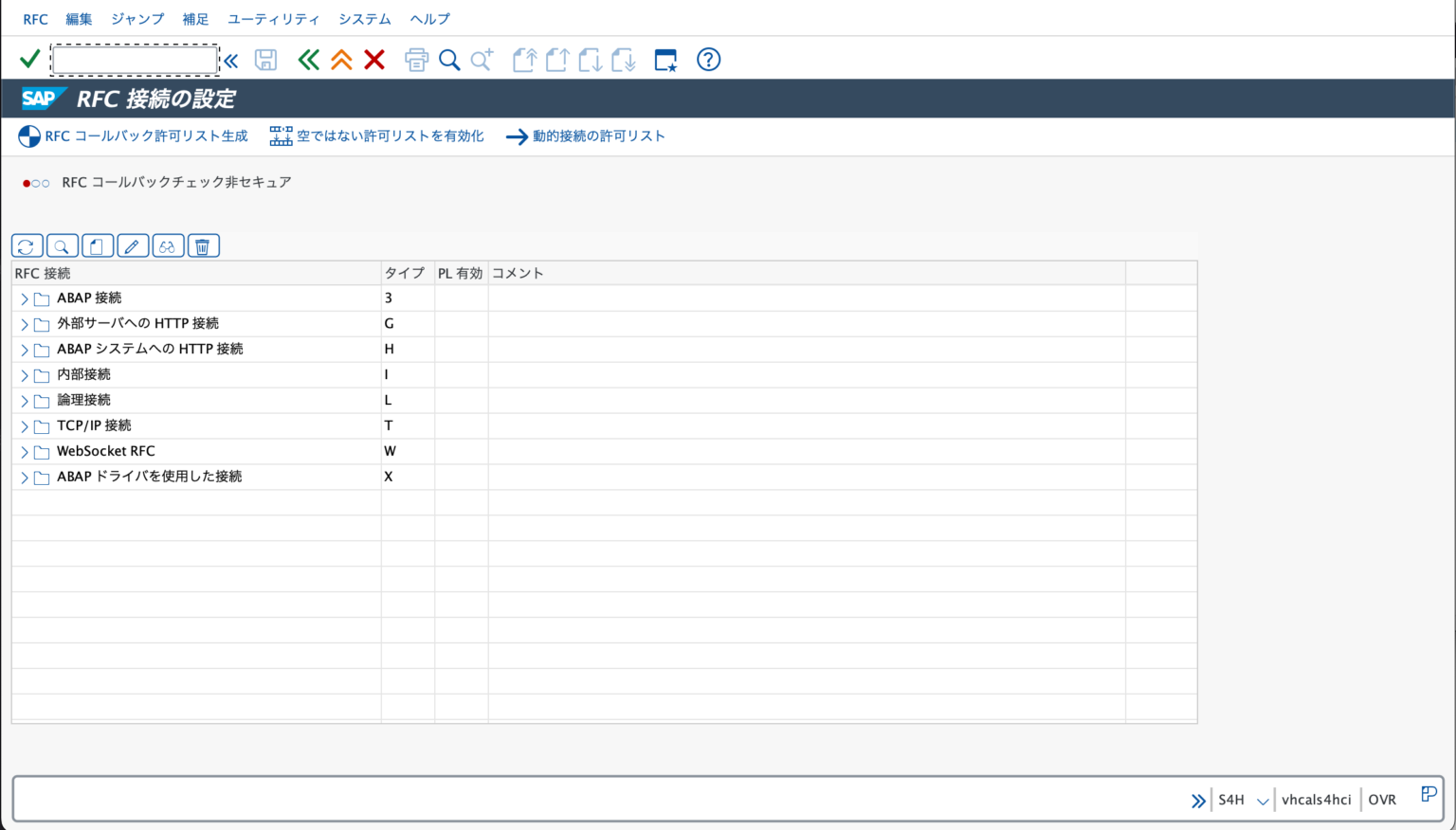Click the command field input box

click(x=133, y=59)
